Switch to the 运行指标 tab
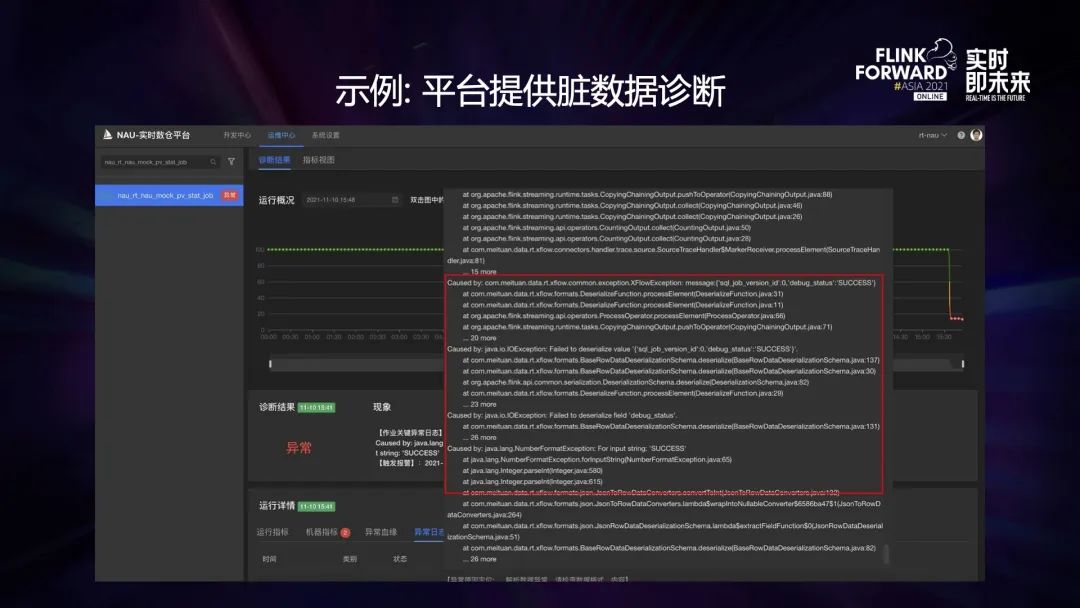The image size is (1080, 608). tap(273, 532)
